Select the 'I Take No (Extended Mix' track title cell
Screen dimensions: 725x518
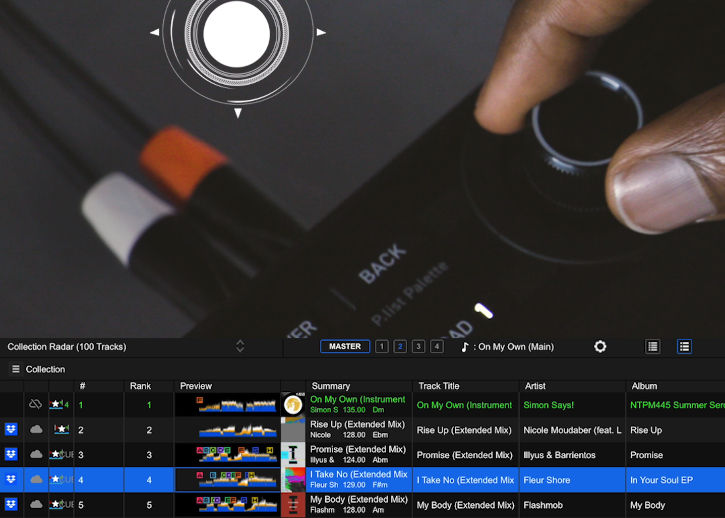click(x=465, y=480)
